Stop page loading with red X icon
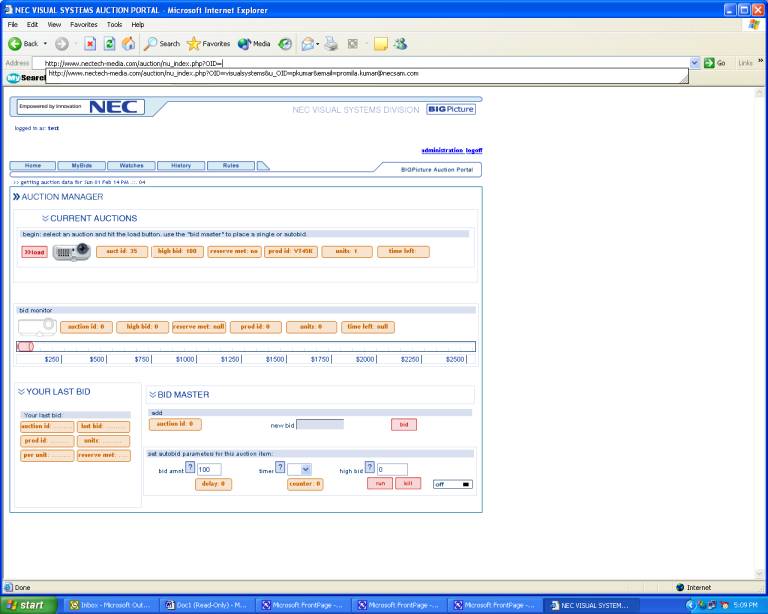The image size is (768, 614). (90, 44)
